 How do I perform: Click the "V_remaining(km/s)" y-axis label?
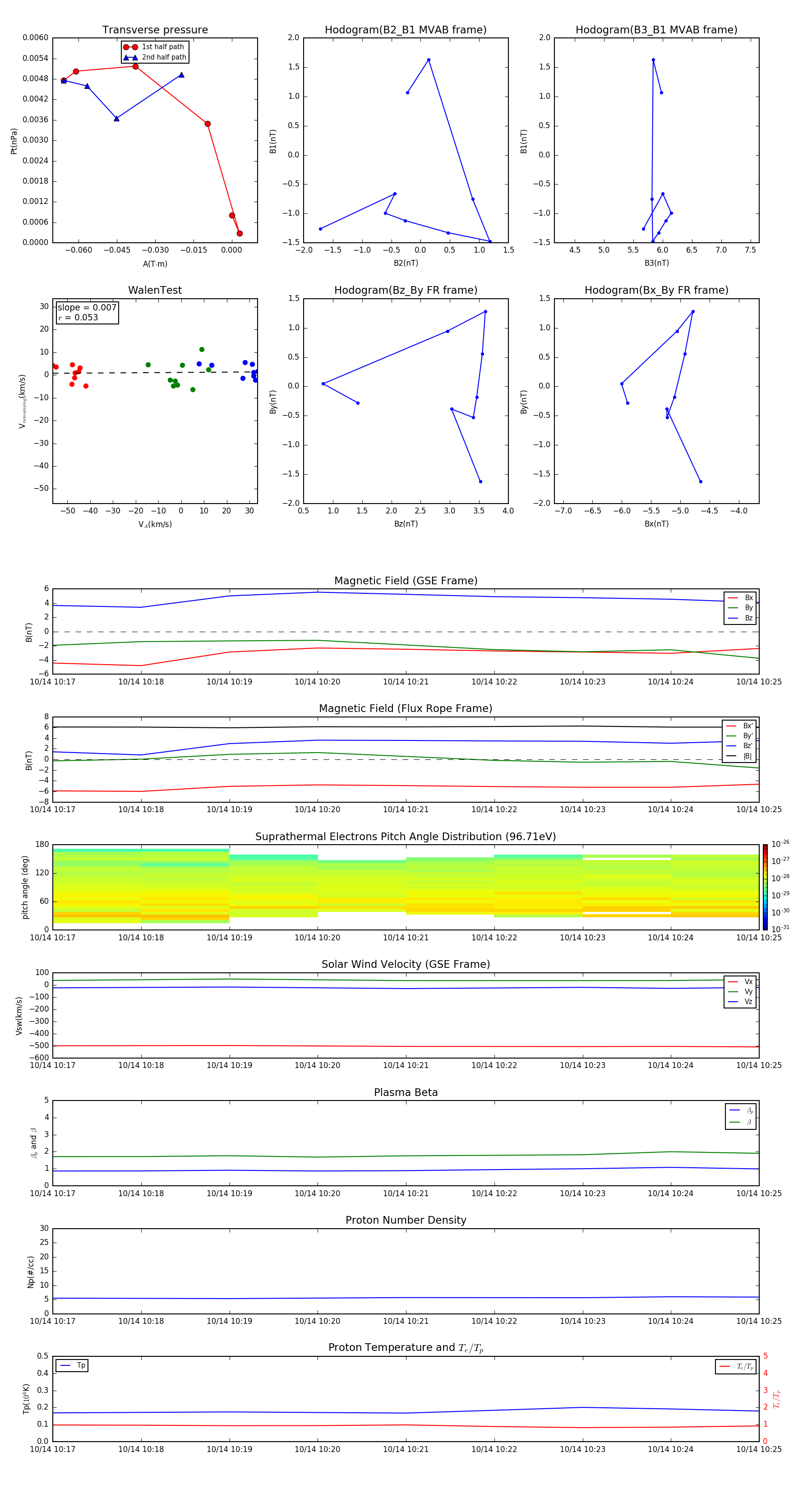pyautogui.click(x=22, y=401)
